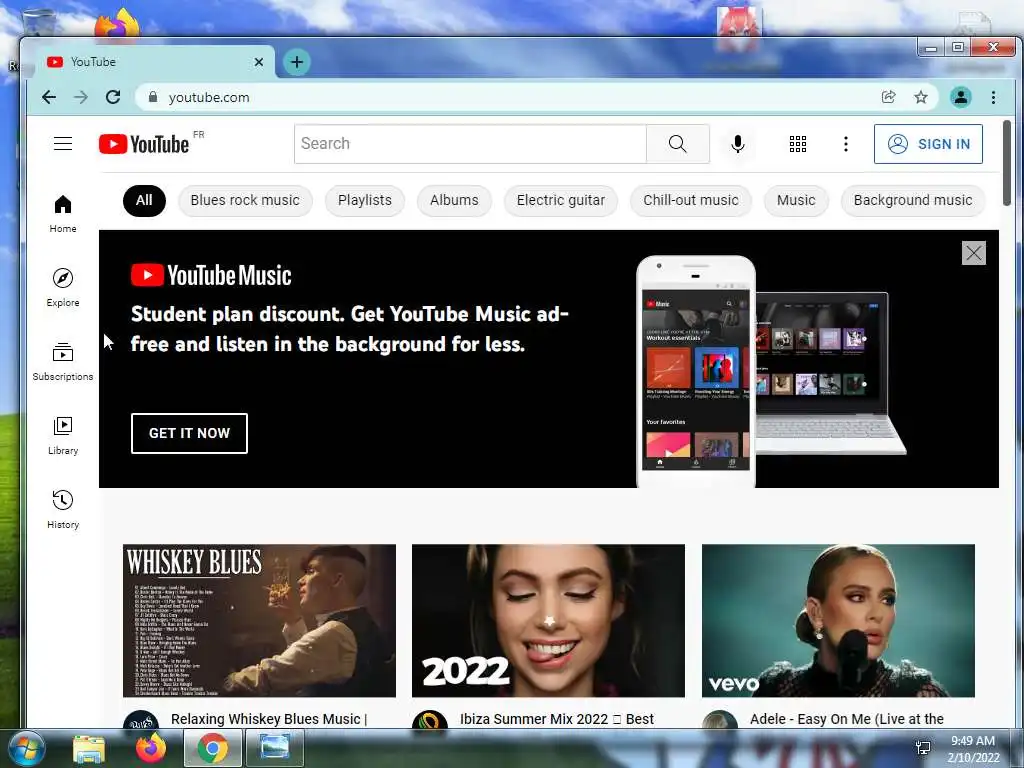The image size is (1024, 768).
Task: Open Whiskey Blues video thumbnail
Action: 259,620
